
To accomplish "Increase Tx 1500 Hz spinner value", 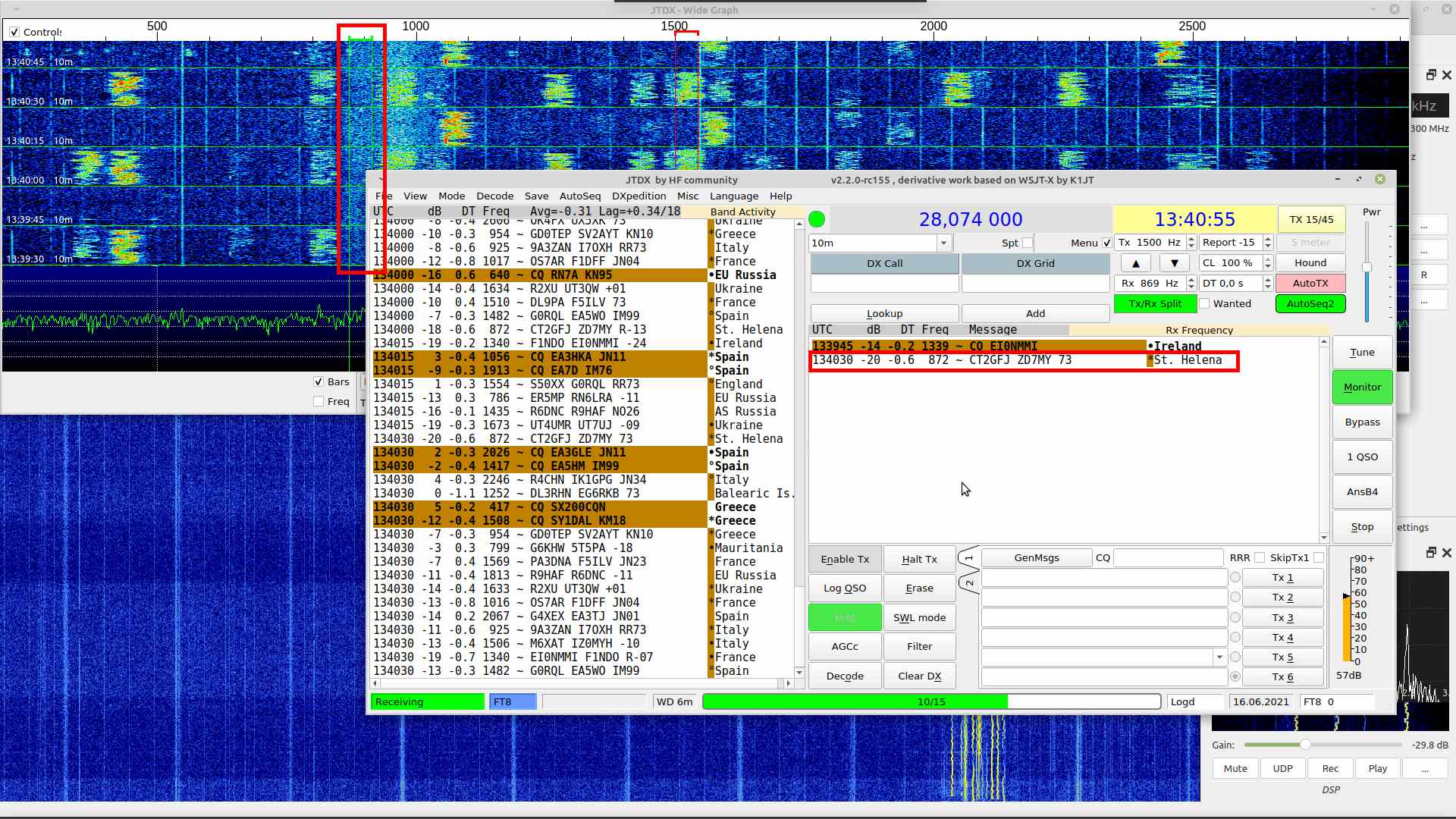I will click(x=1191, y=239).
